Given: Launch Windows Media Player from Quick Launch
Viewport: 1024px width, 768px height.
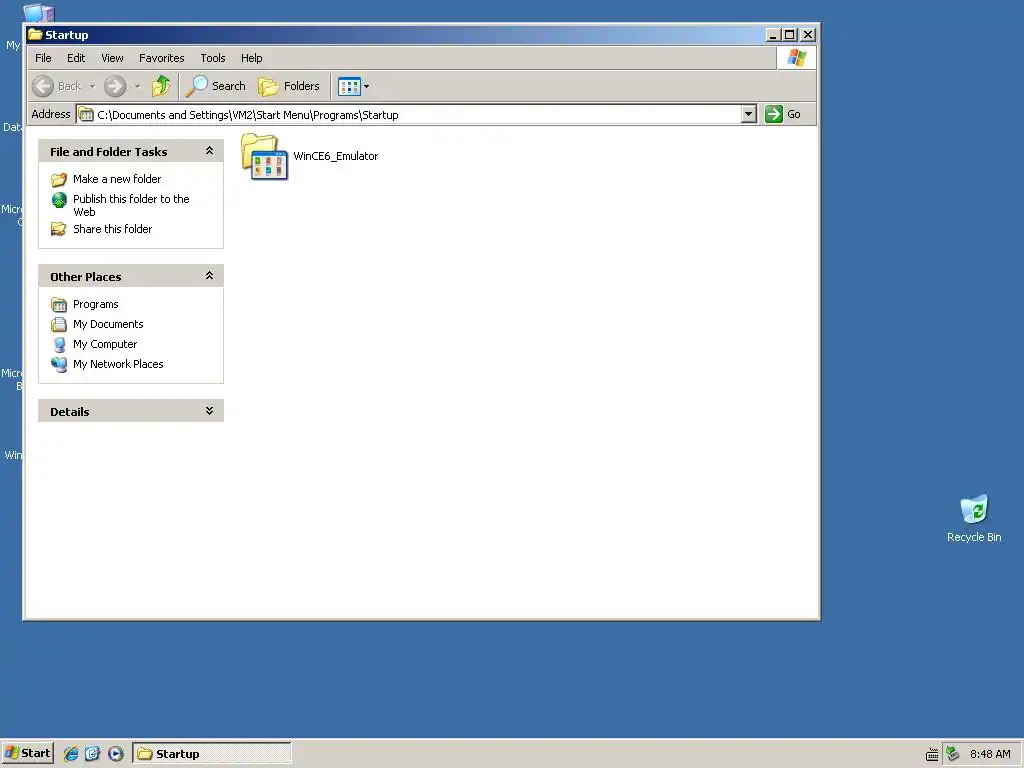Looking at the screenshot, I should [x=116, y=754].
